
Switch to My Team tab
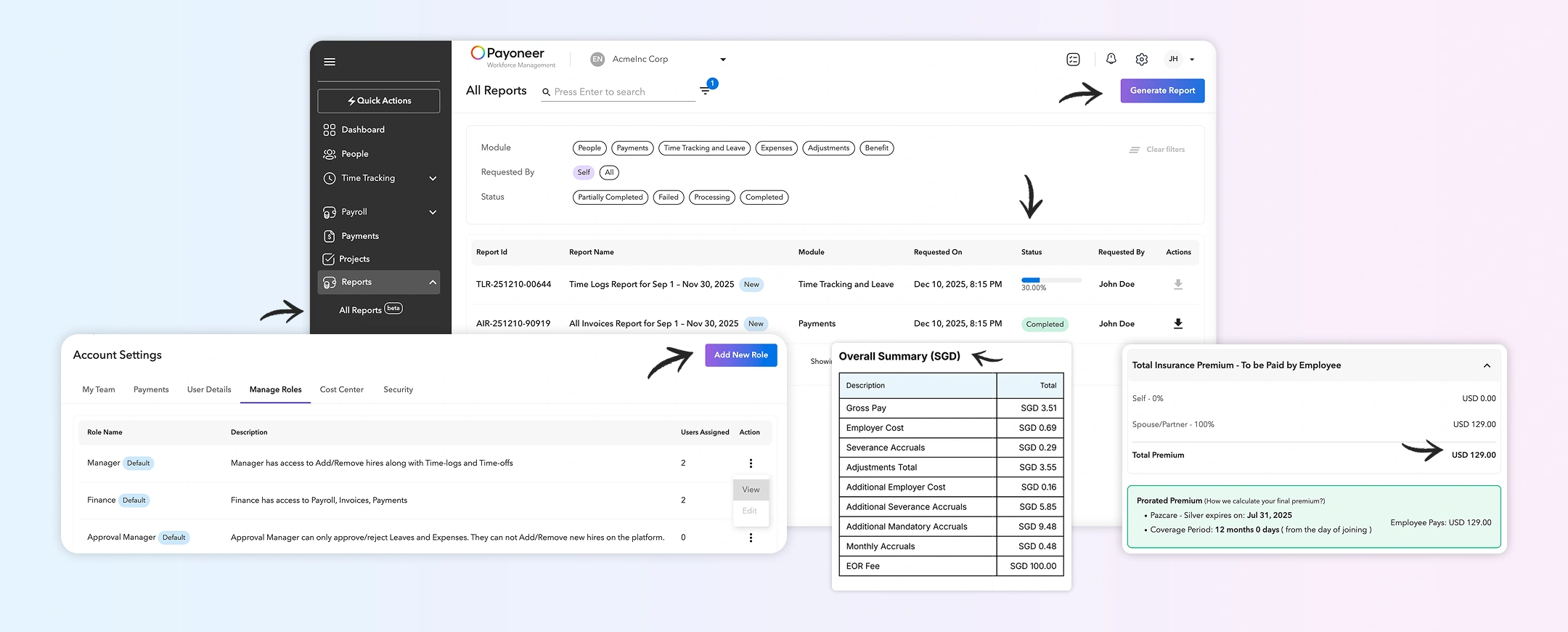pos(99,390)
